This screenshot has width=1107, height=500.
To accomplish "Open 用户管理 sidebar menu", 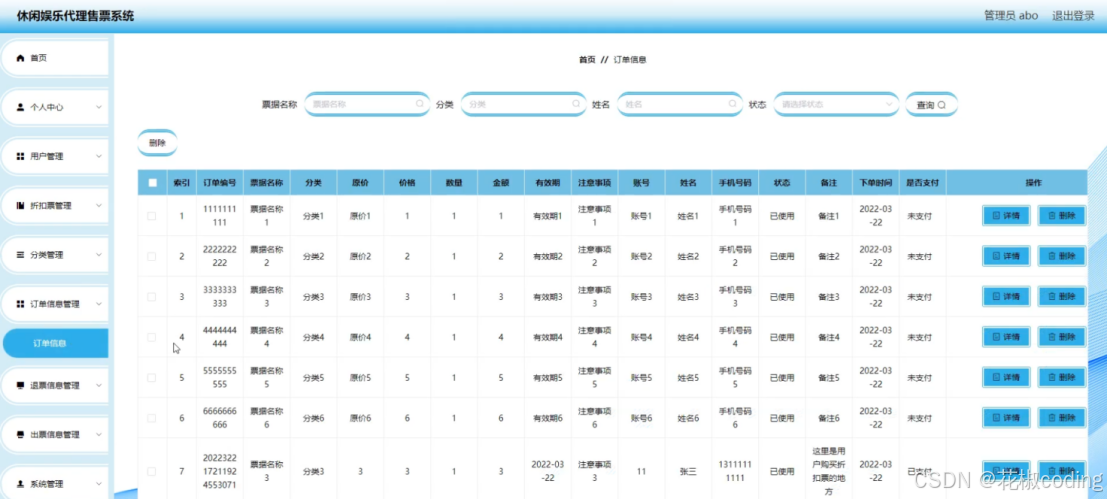I will 56,156.
